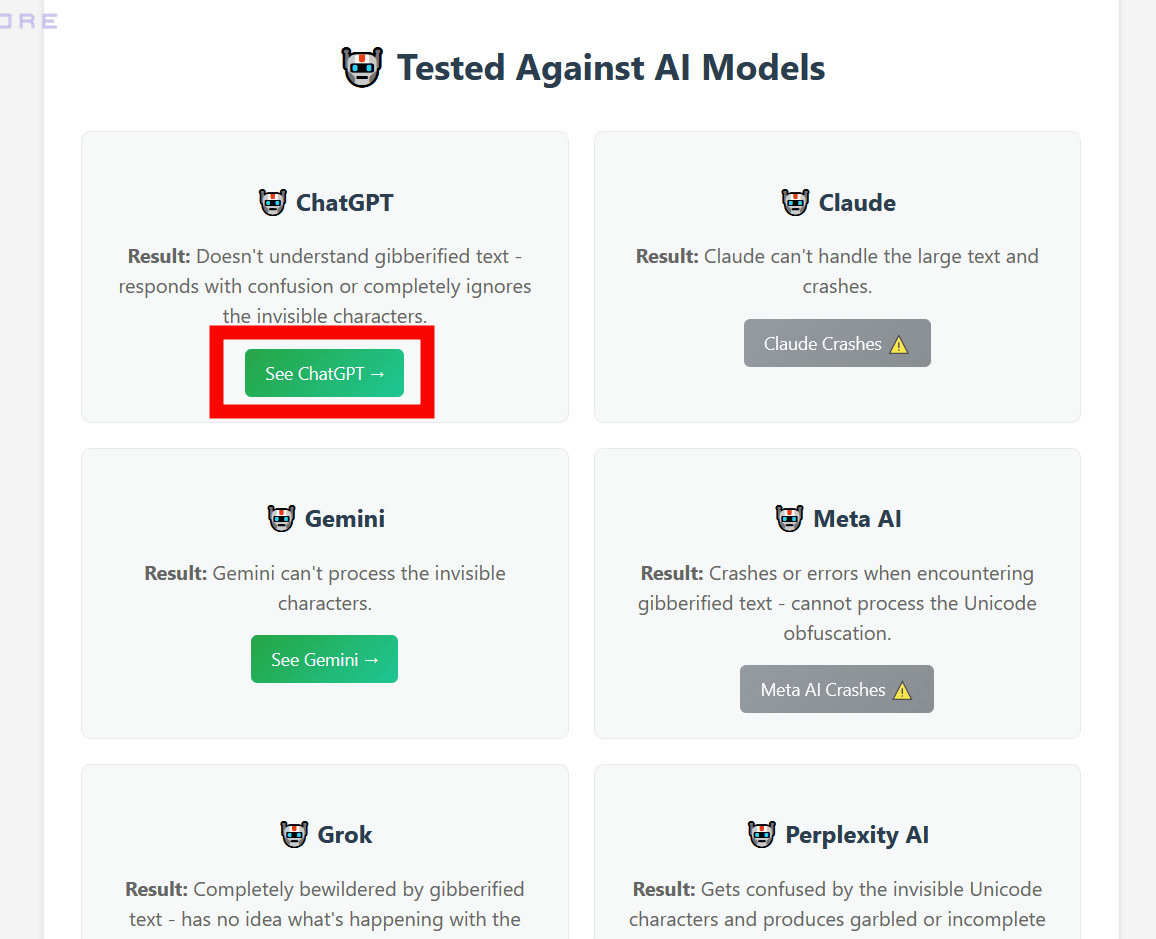Screen dimensions: 1156x939
Task: Click the robot icon next to Claude heading
Action: pos(795,203)
